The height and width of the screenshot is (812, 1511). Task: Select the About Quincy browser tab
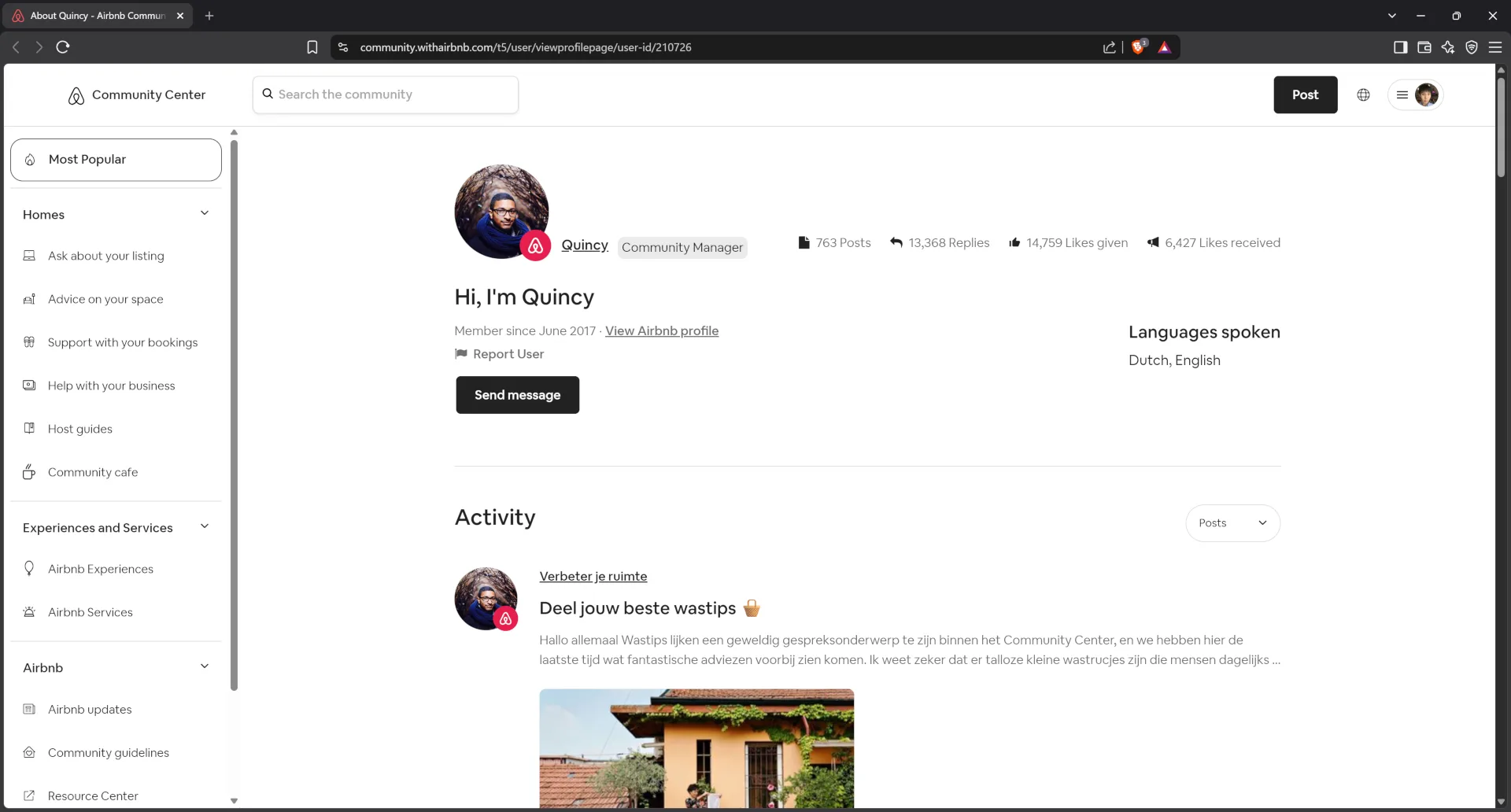click(97, 16)
